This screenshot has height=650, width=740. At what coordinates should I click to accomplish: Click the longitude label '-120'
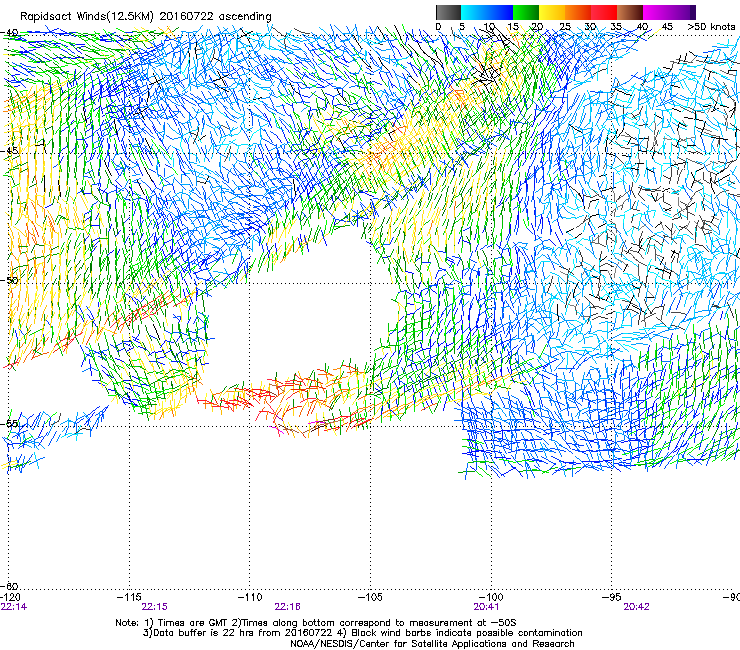point(10,597)
